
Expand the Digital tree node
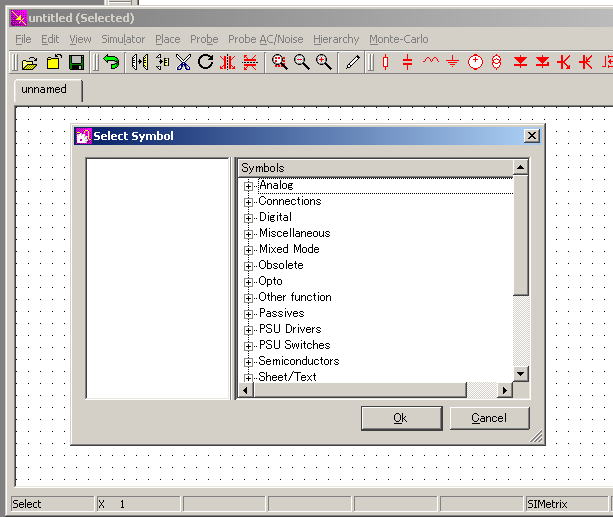tap(248, 218)
